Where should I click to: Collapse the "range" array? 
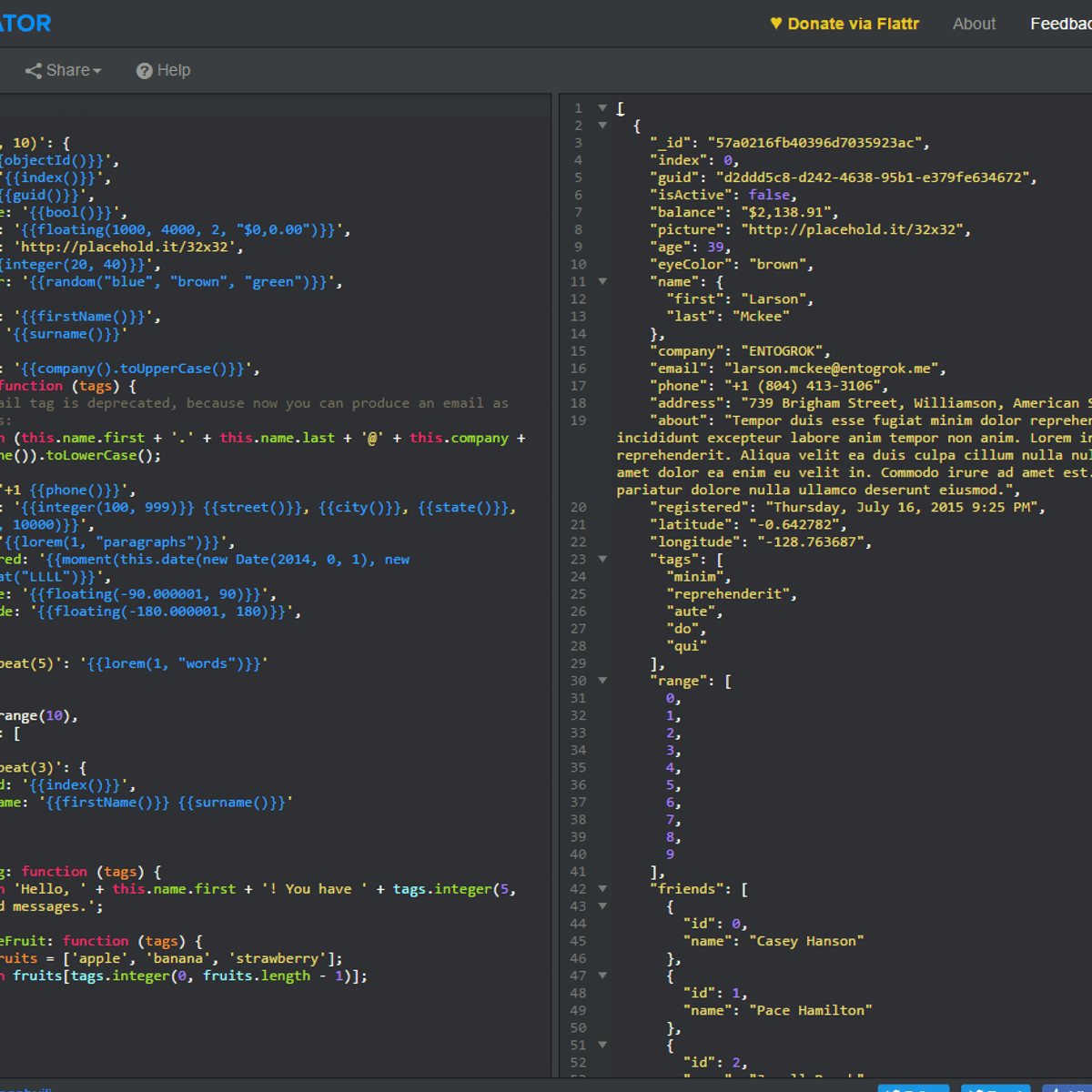pyautogui.click(x=602, y=680)
